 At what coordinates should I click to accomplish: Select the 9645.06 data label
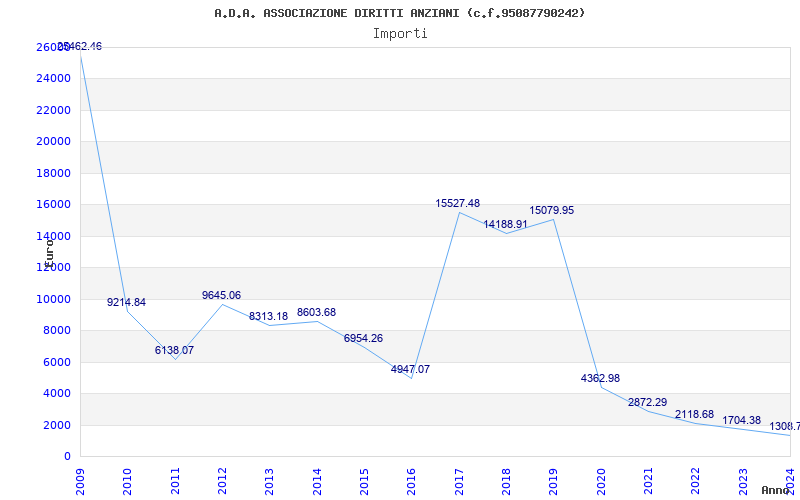(221, 295)
